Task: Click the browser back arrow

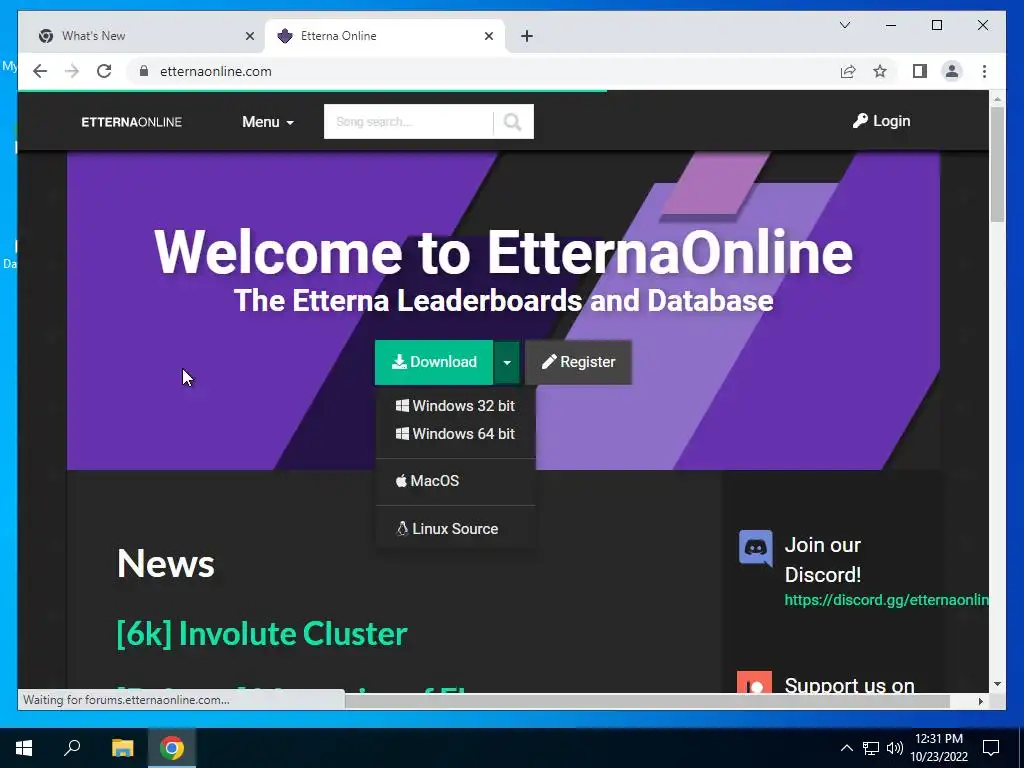Action: coord(40,71)
